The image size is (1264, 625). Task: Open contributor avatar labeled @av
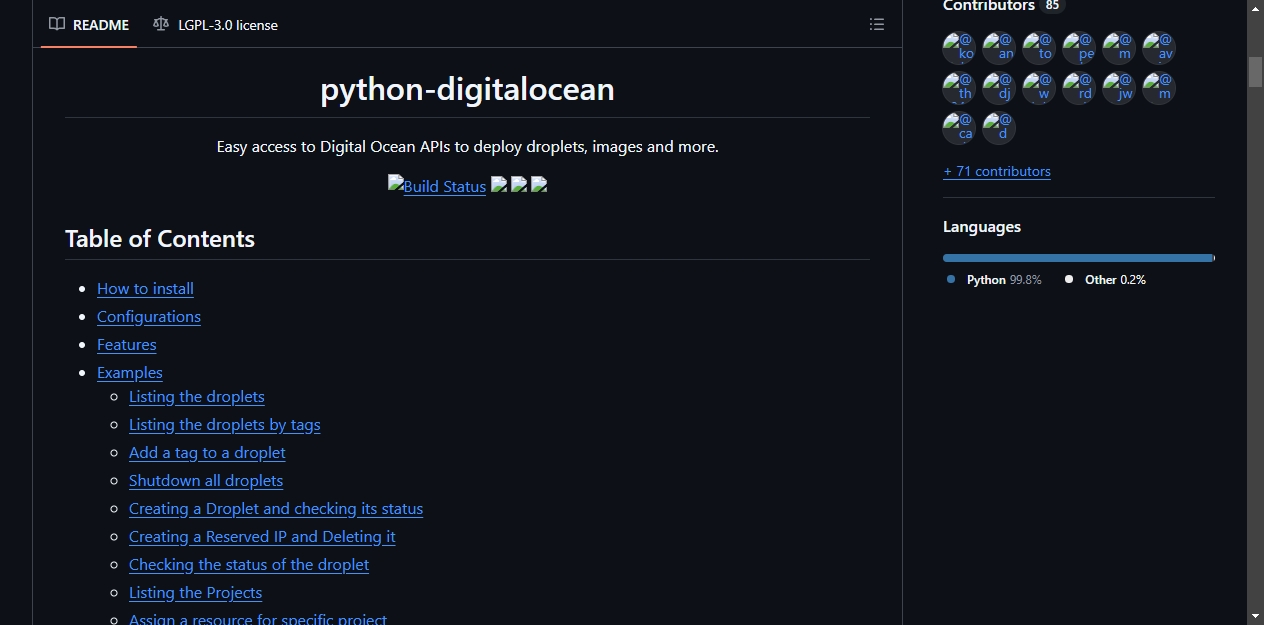[1159, 48]
